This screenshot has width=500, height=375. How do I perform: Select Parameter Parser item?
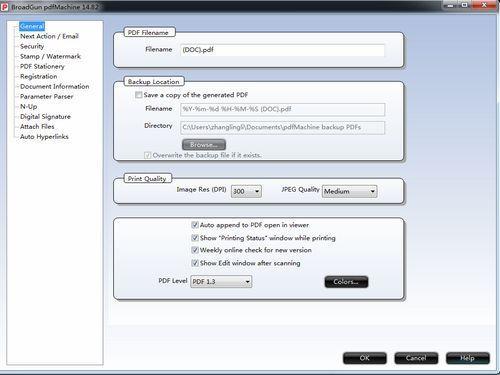(47, 96)
